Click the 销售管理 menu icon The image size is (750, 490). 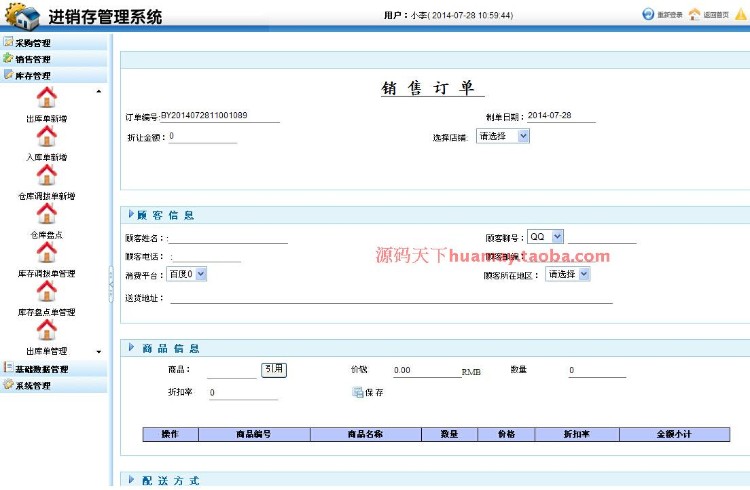point(8,58)
